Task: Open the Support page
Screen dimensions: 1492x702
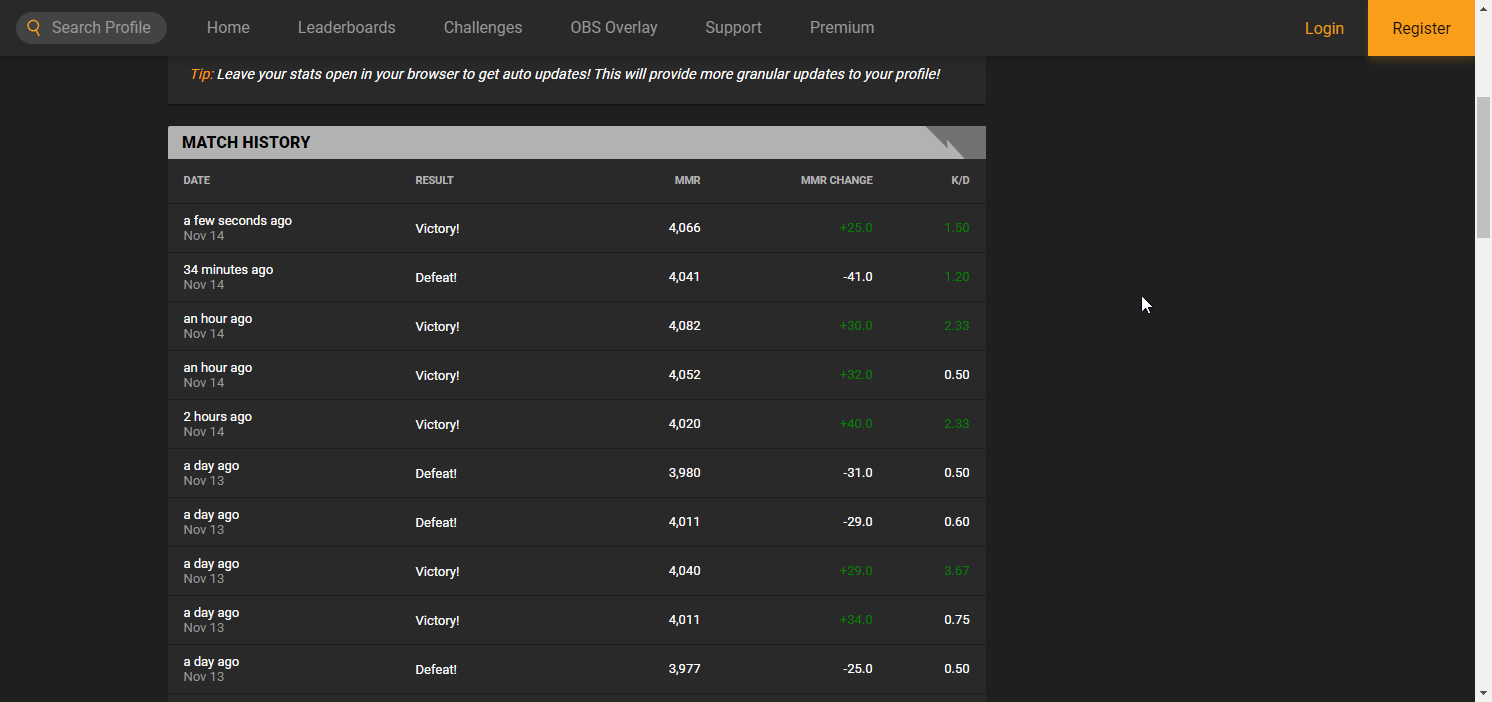Action: [x=733, y=28]
